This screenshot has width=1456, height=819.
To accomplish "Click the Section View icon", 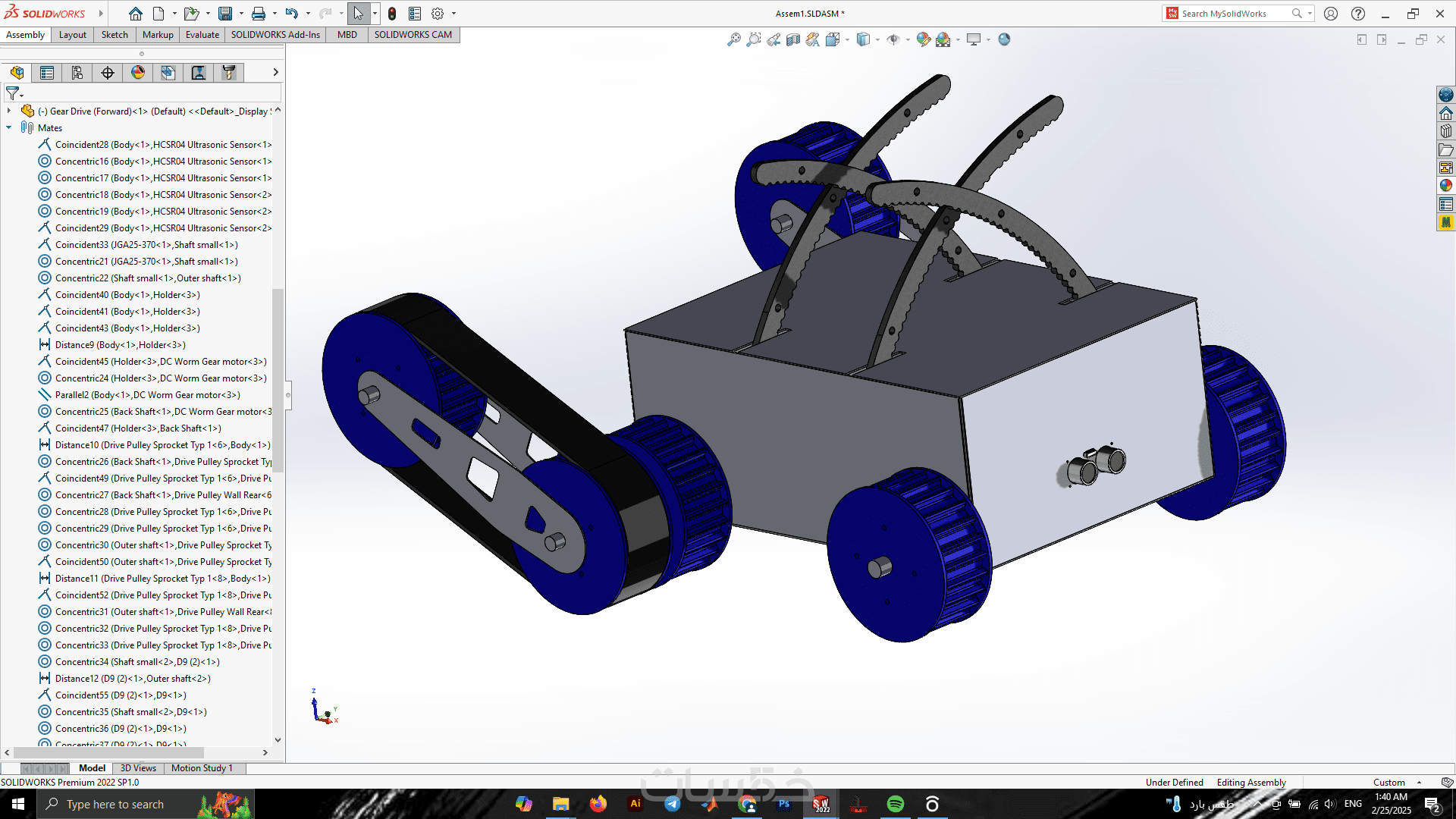I will tap(792, 39).
